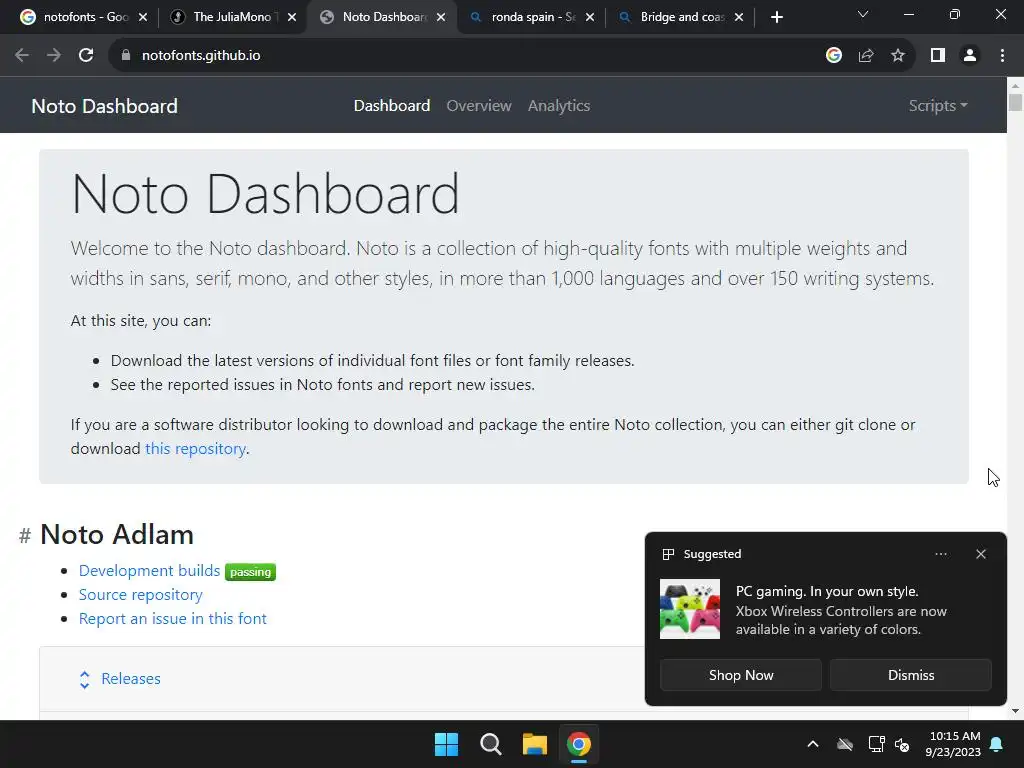Select Analytics in the navbar

pyautogui.click(x=559, y=106)
